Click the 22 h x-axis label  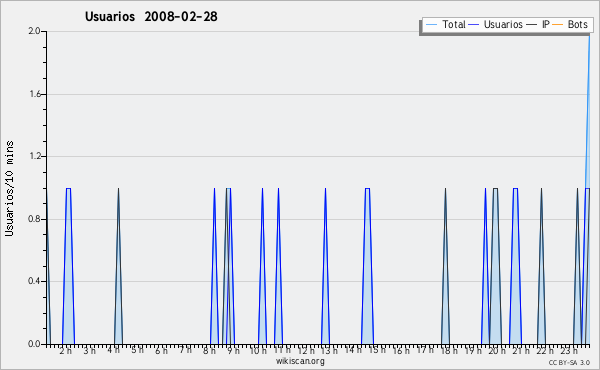click(x=545, y=351)
